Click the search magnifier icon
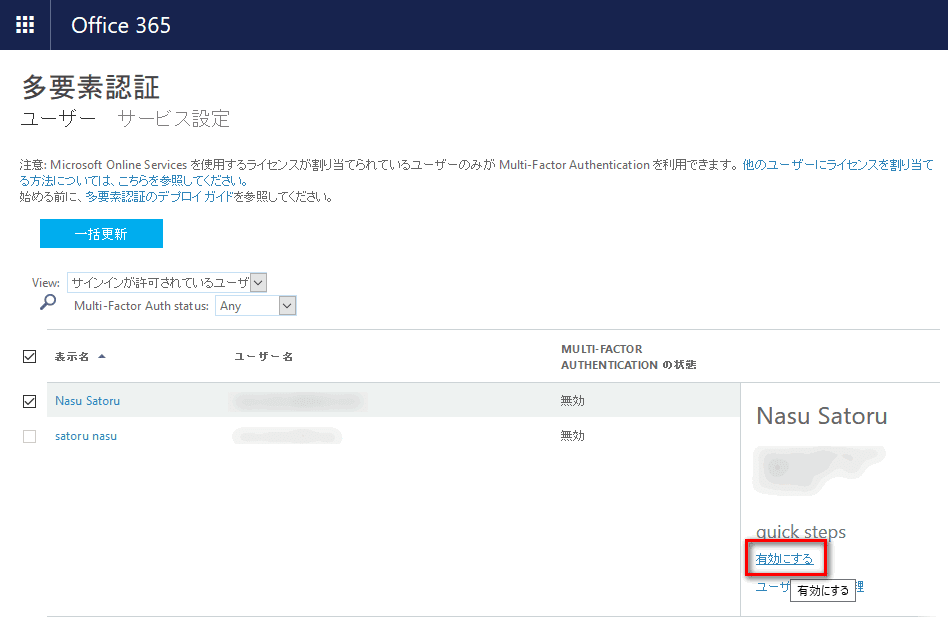 tap(48, 302)
